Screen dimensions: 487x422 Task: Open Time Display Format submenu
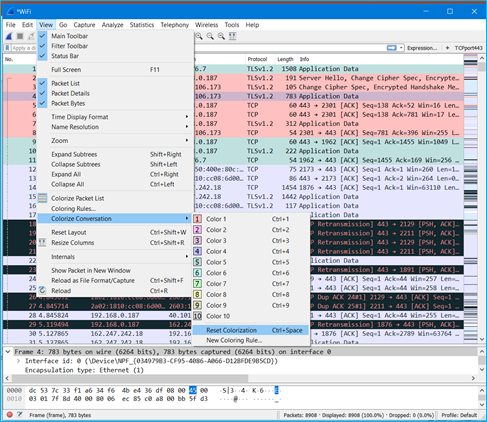click(115, 117)
